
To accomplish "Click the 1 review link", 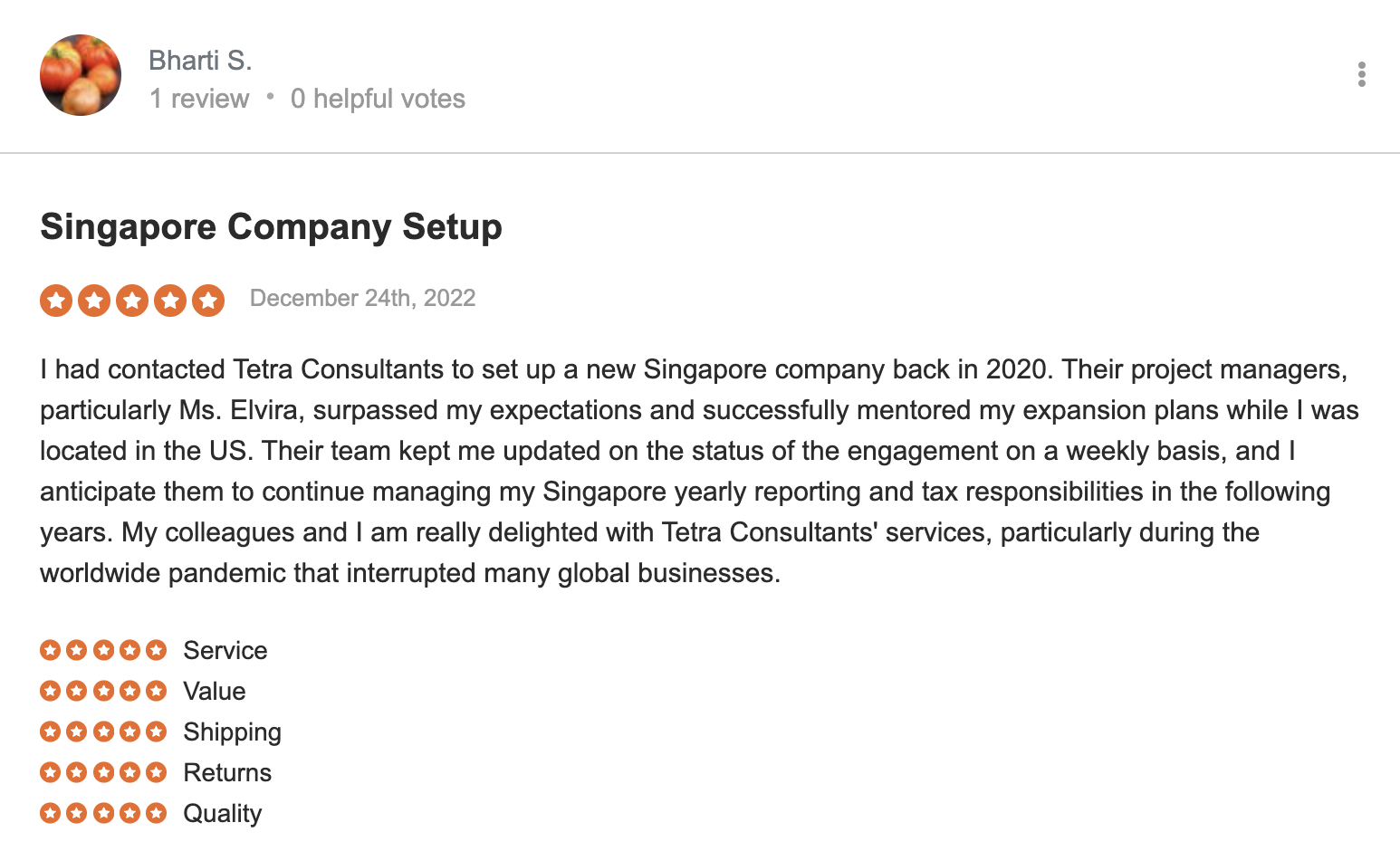I will click(x=199, y=99).
